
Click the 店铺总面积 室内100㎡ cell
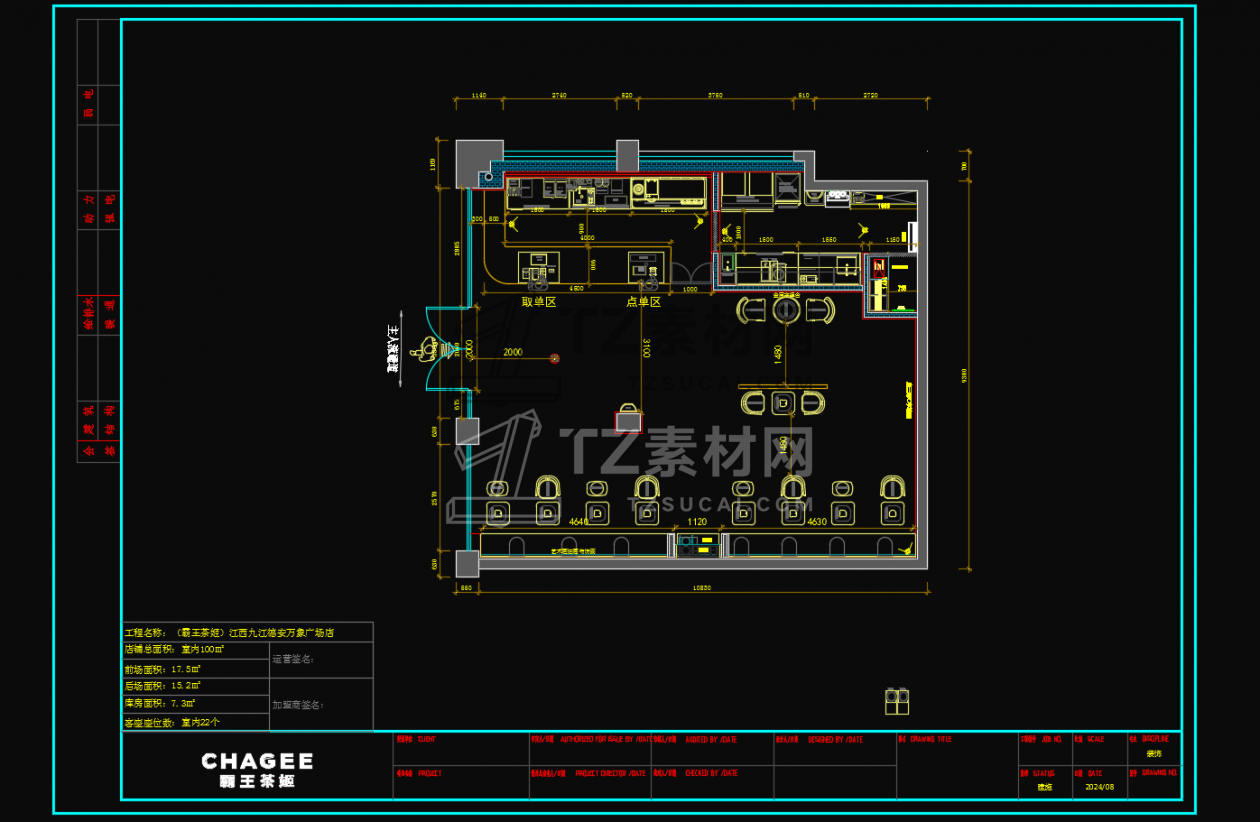pos(195,650)
